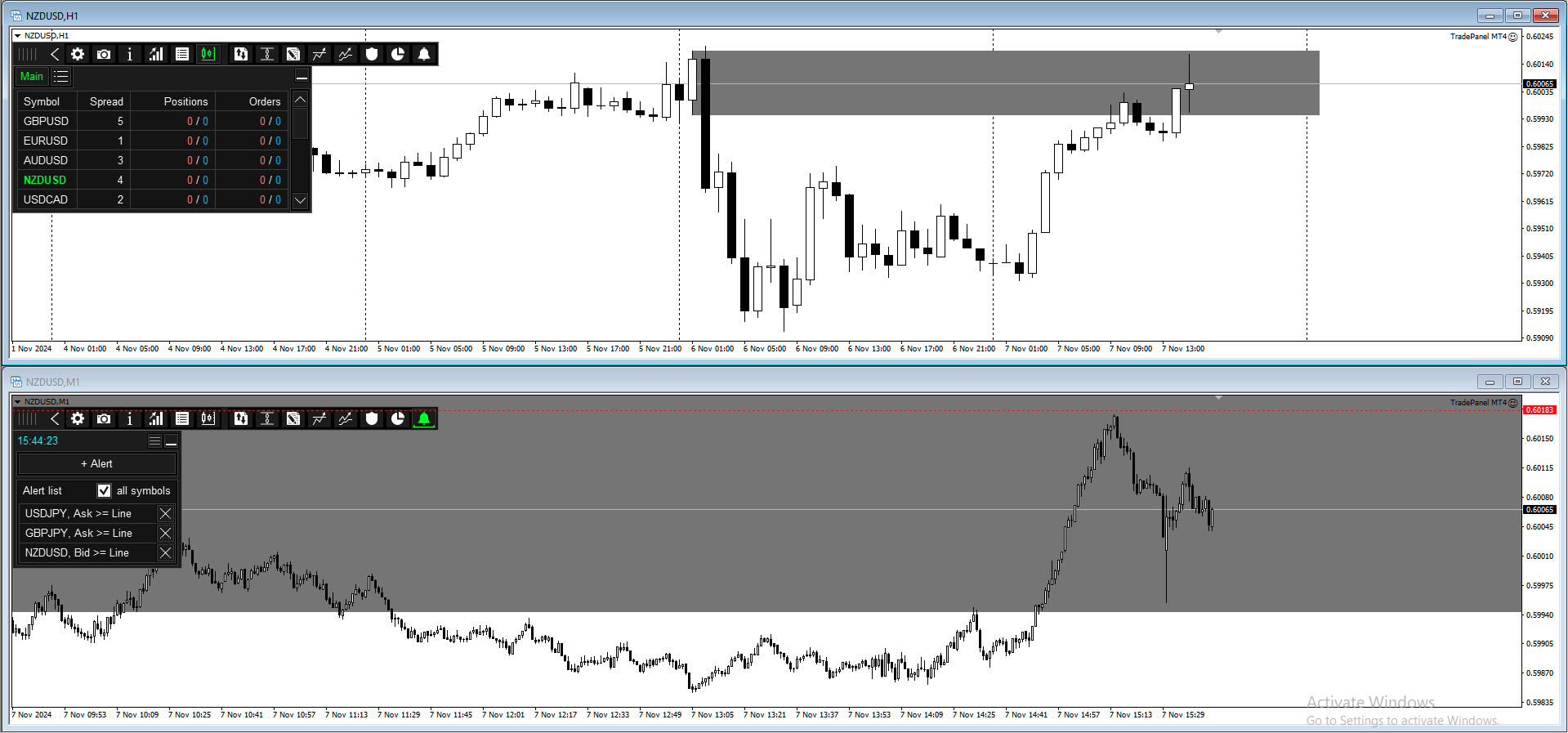Collapse H1 toolbar with the left chevron
This screenshot has height=733, width=1568.
[x=55, y=54]
